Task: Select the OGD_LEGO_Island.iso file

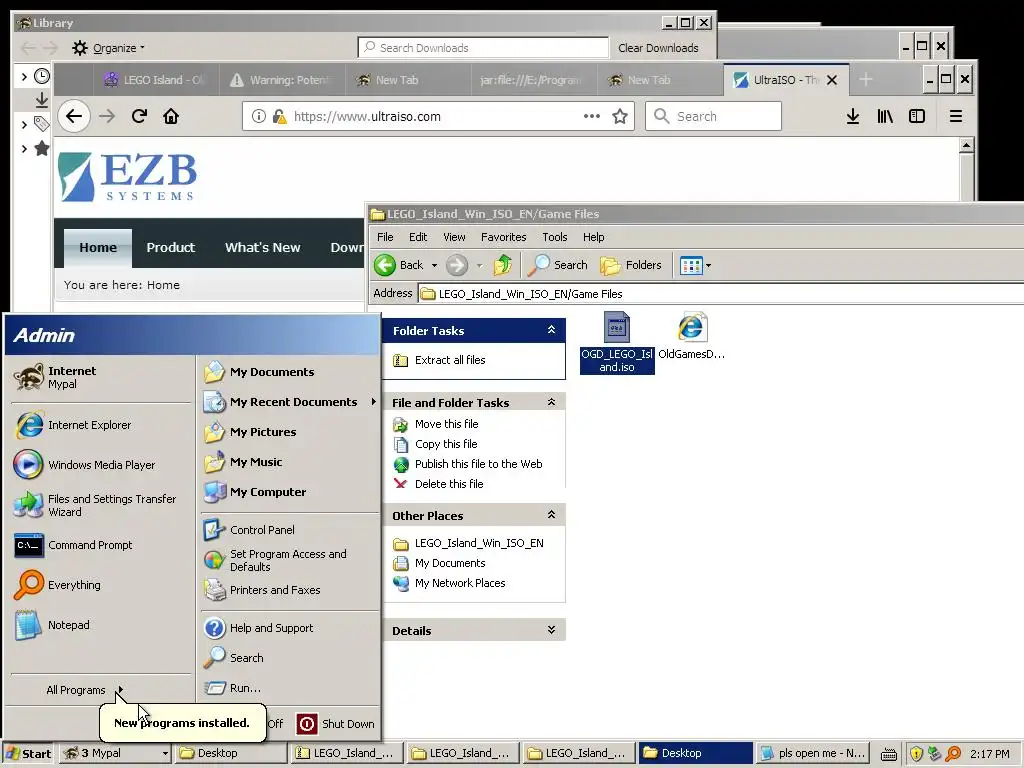Action: pos(617,343)
